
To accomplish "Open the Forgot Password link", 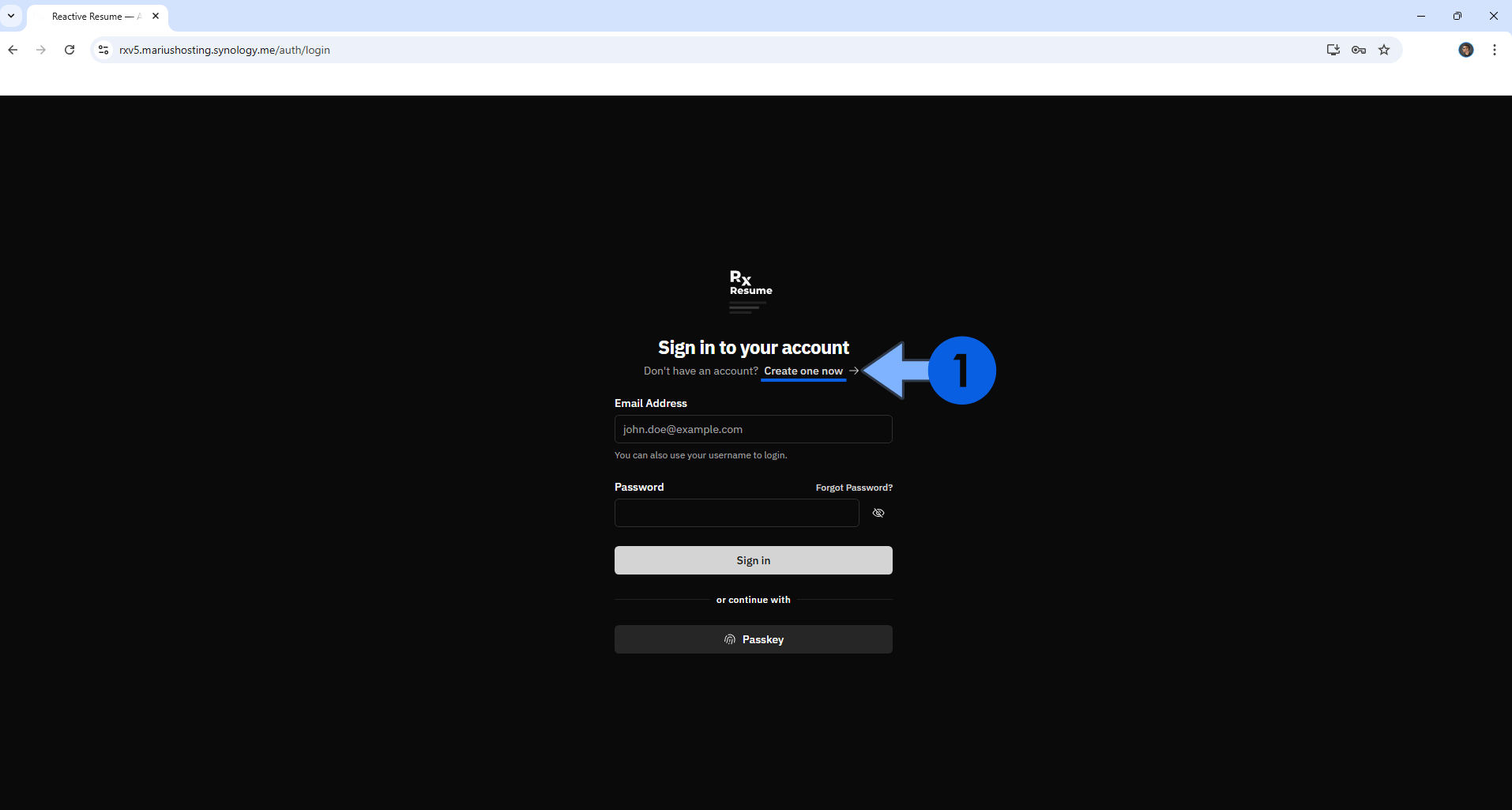I will [x=853, y=487].
